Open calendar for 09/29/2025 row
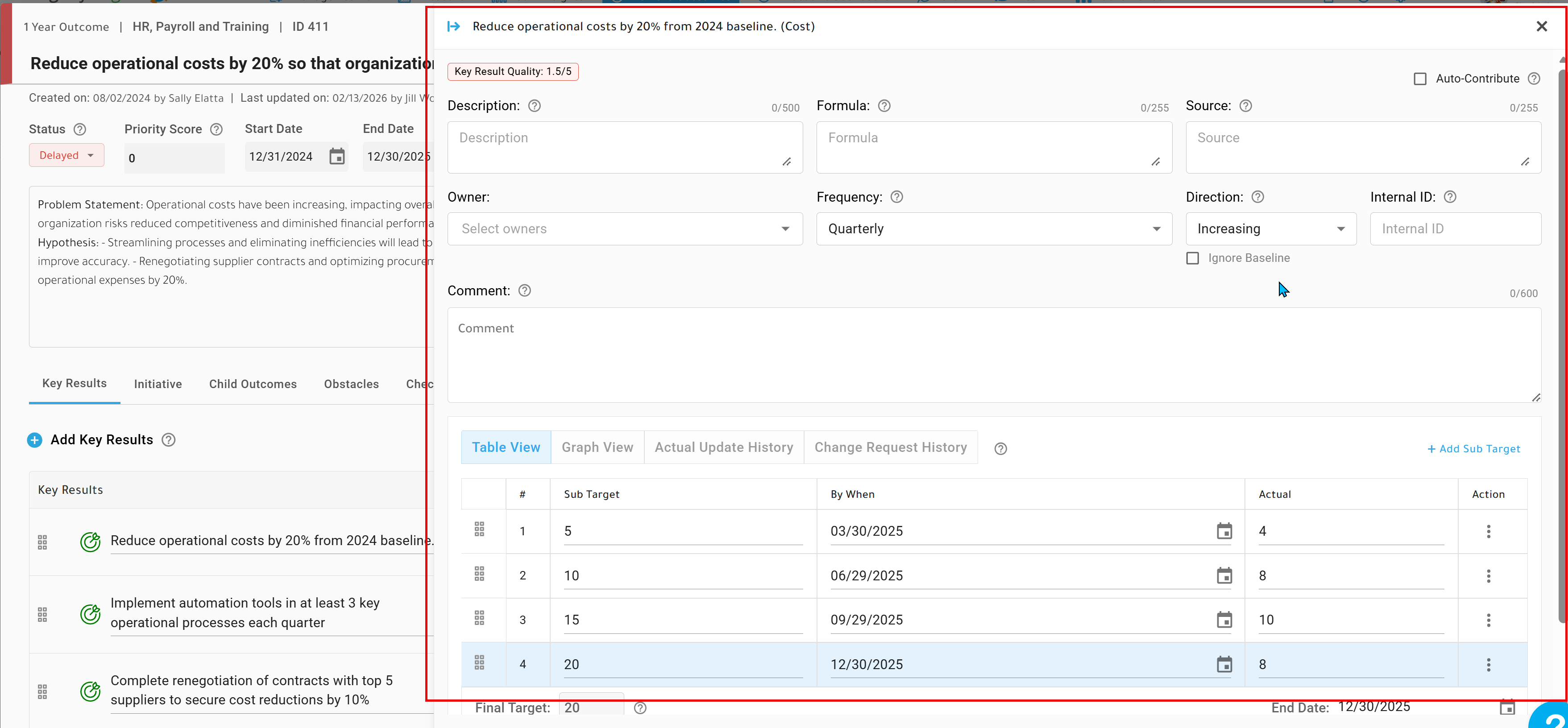1568x728 pixels. click(1224, 620)
